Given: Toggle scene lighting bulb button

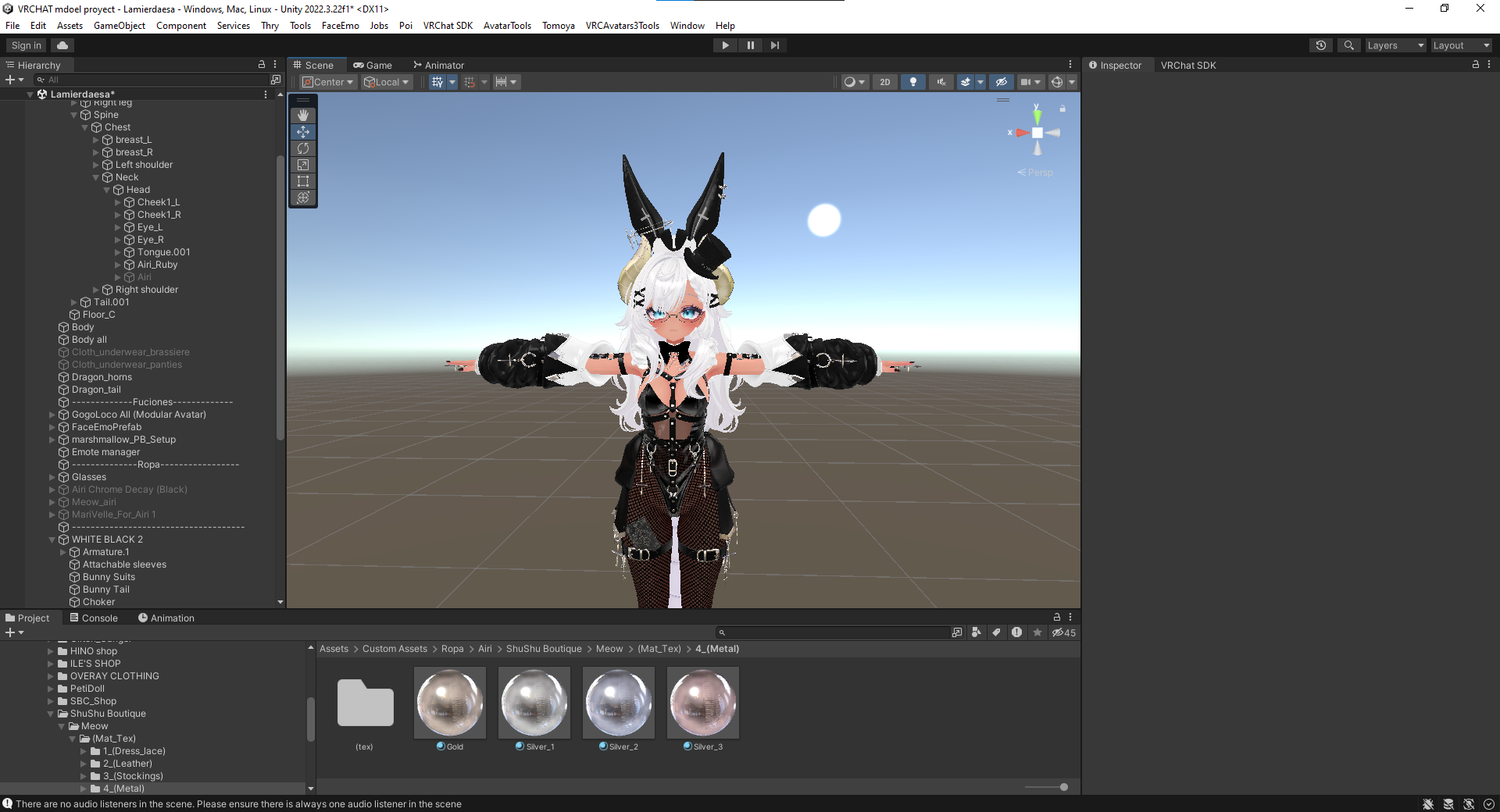Looking at the screenshot, I should click(x=912, y=82).
